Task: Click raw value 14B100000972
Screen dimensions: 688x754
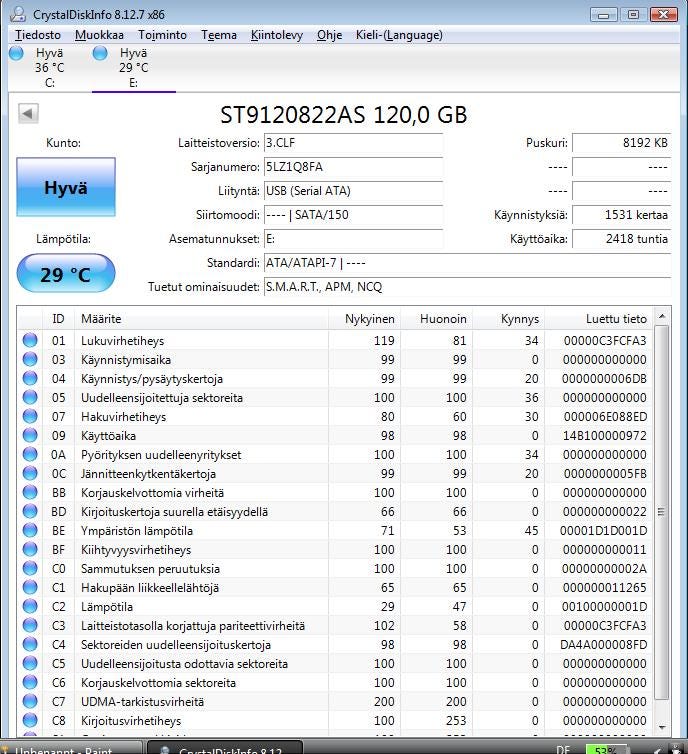Action: coord(605,436)
